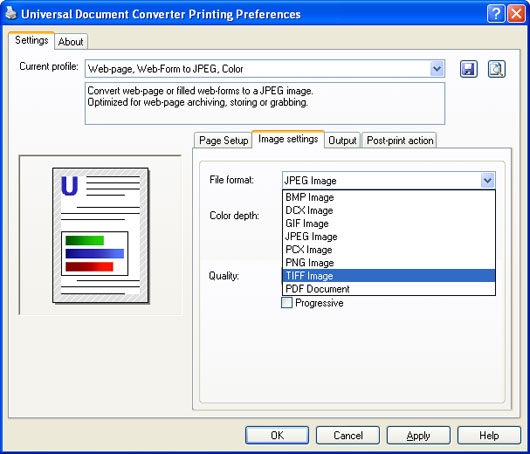The image size is (530, 454).
Task: Collapse the File format dropdown arrow
Action: (x=487, y=180)
